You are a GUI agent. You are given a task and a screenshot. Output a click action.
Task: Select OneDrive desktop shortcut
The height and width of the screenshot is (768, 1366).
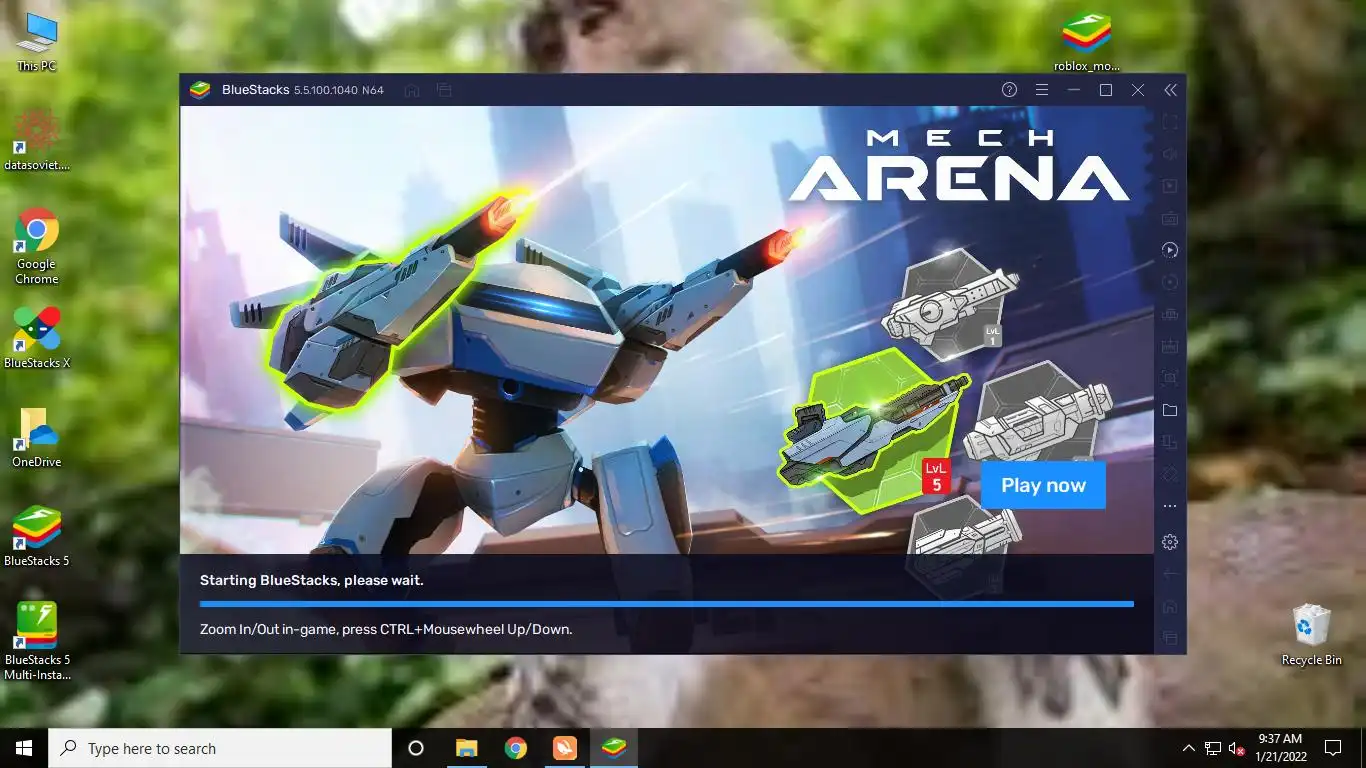point(37,437)
